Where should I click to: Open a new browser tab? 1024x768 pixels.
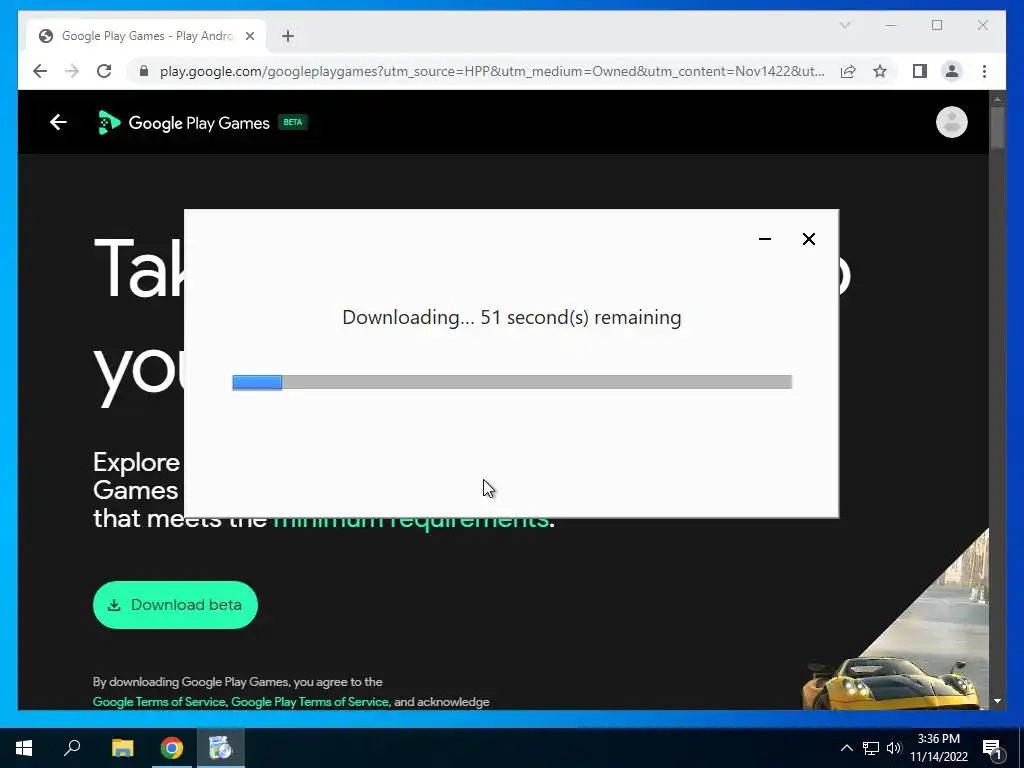click(288, 36)
